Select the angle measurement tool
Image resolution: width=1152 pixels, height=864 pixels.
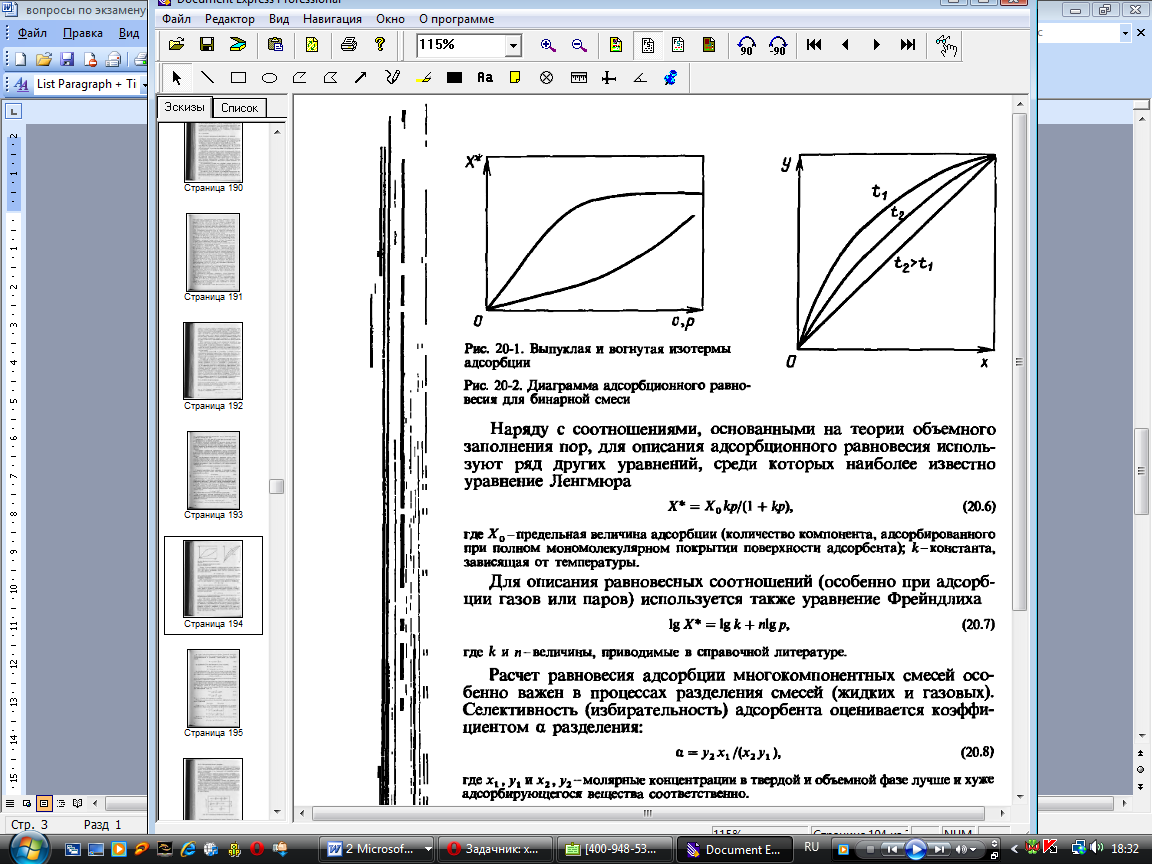pyautogui.click(x=640, y=77)
